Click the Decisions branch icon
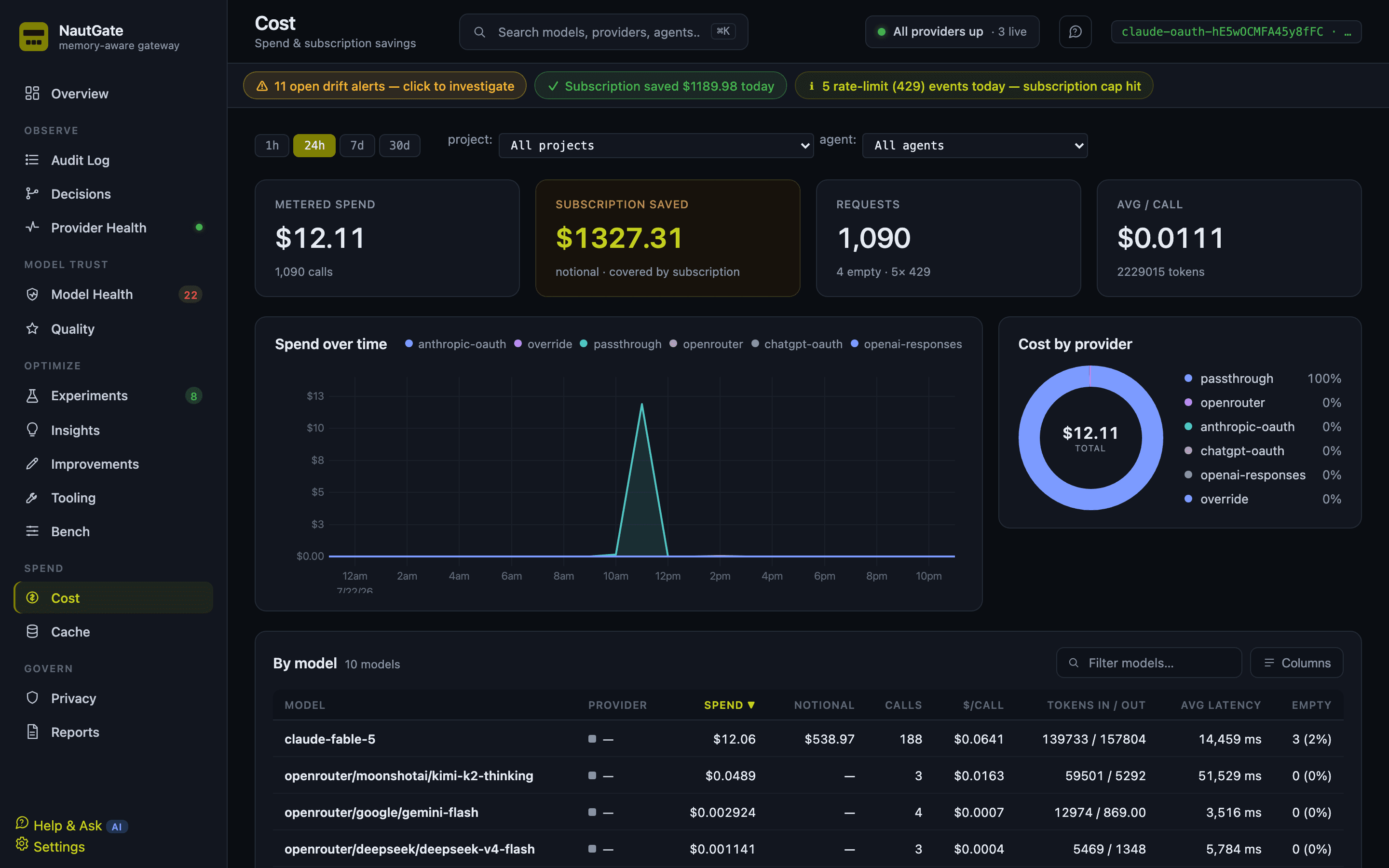The image size is (1389, 868). click(32, 193)
